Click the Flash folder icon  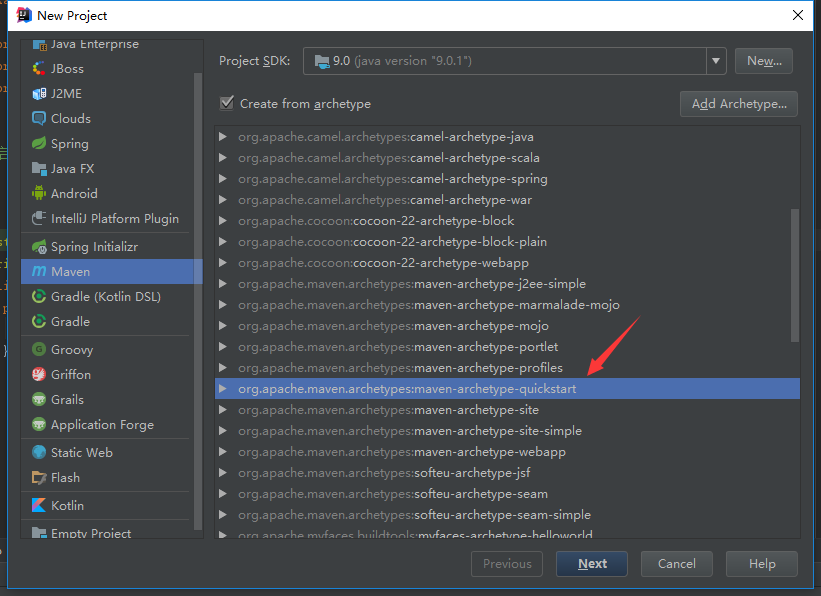39,478
